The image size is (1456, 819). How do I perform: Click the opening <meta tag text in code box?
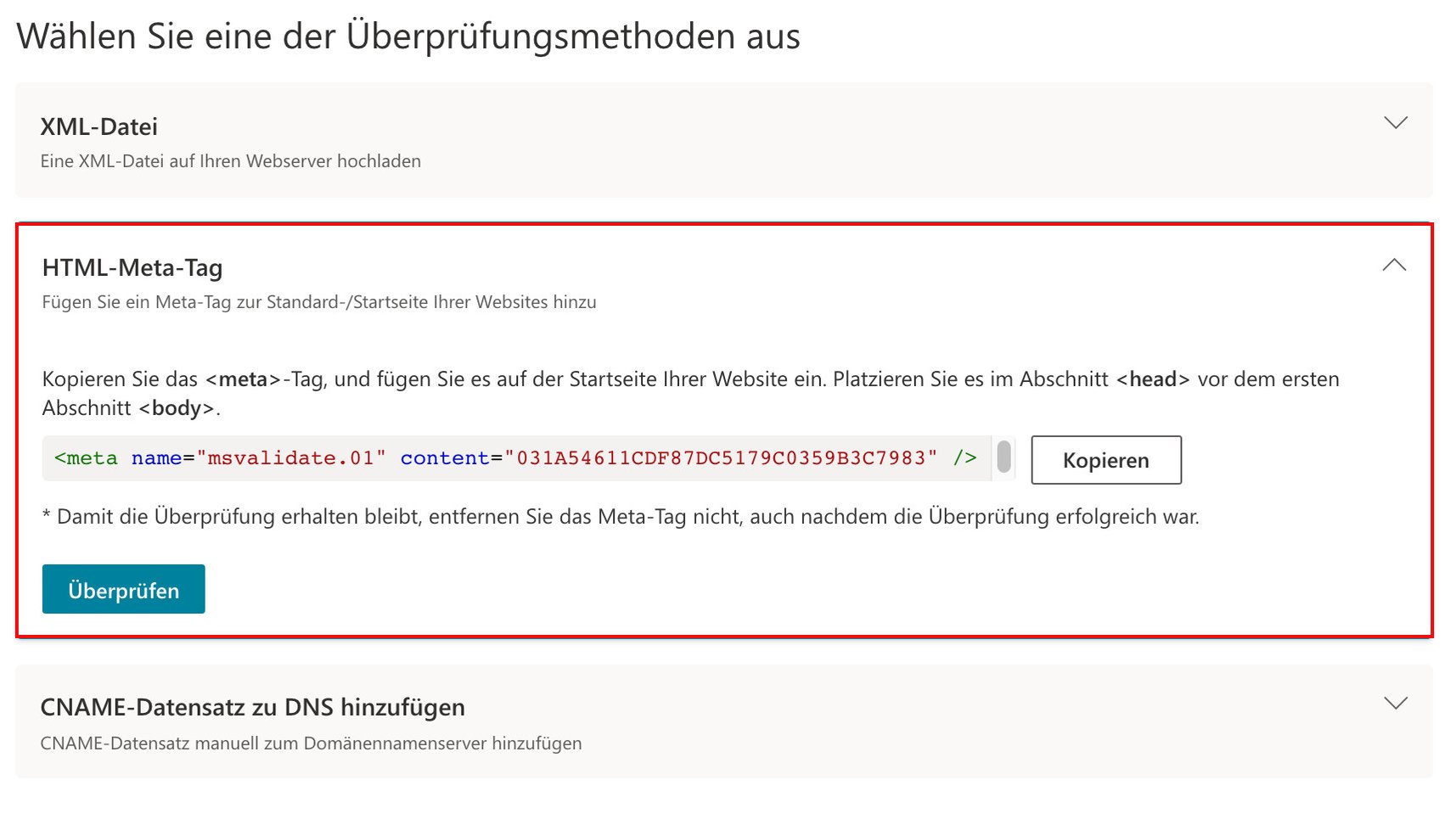[86, 458]
